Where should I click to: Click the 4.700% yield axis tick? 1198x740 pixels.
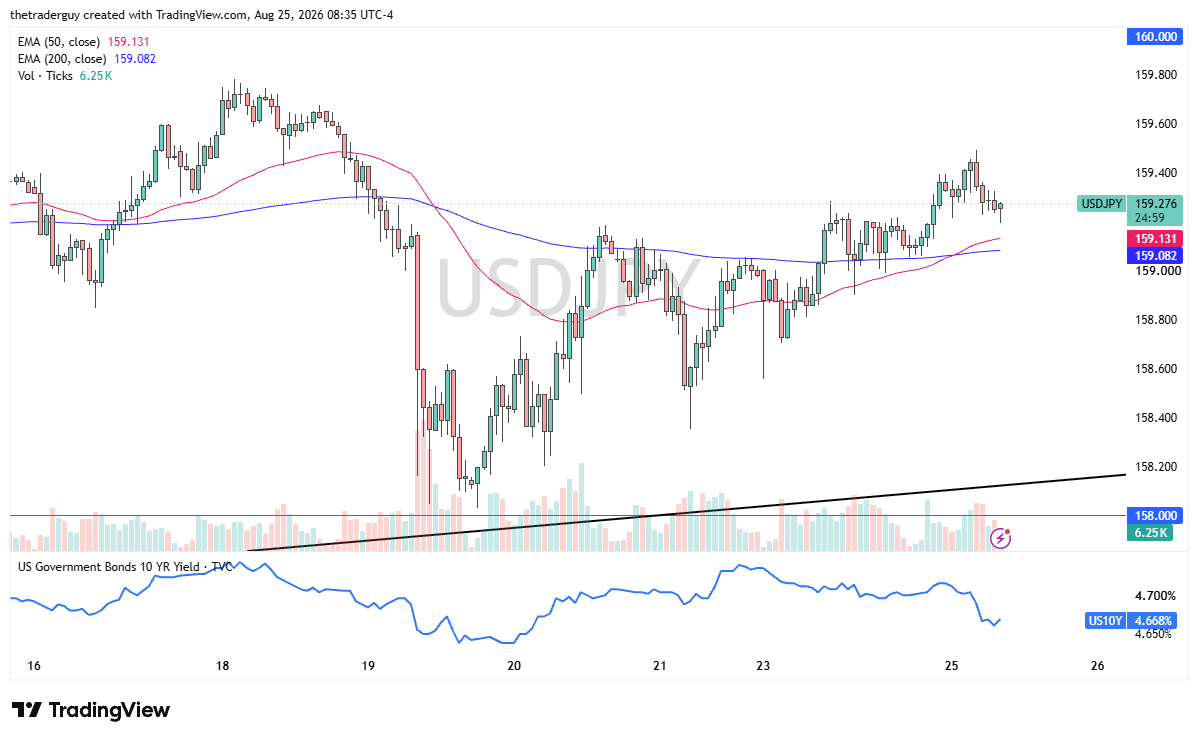1155,596
